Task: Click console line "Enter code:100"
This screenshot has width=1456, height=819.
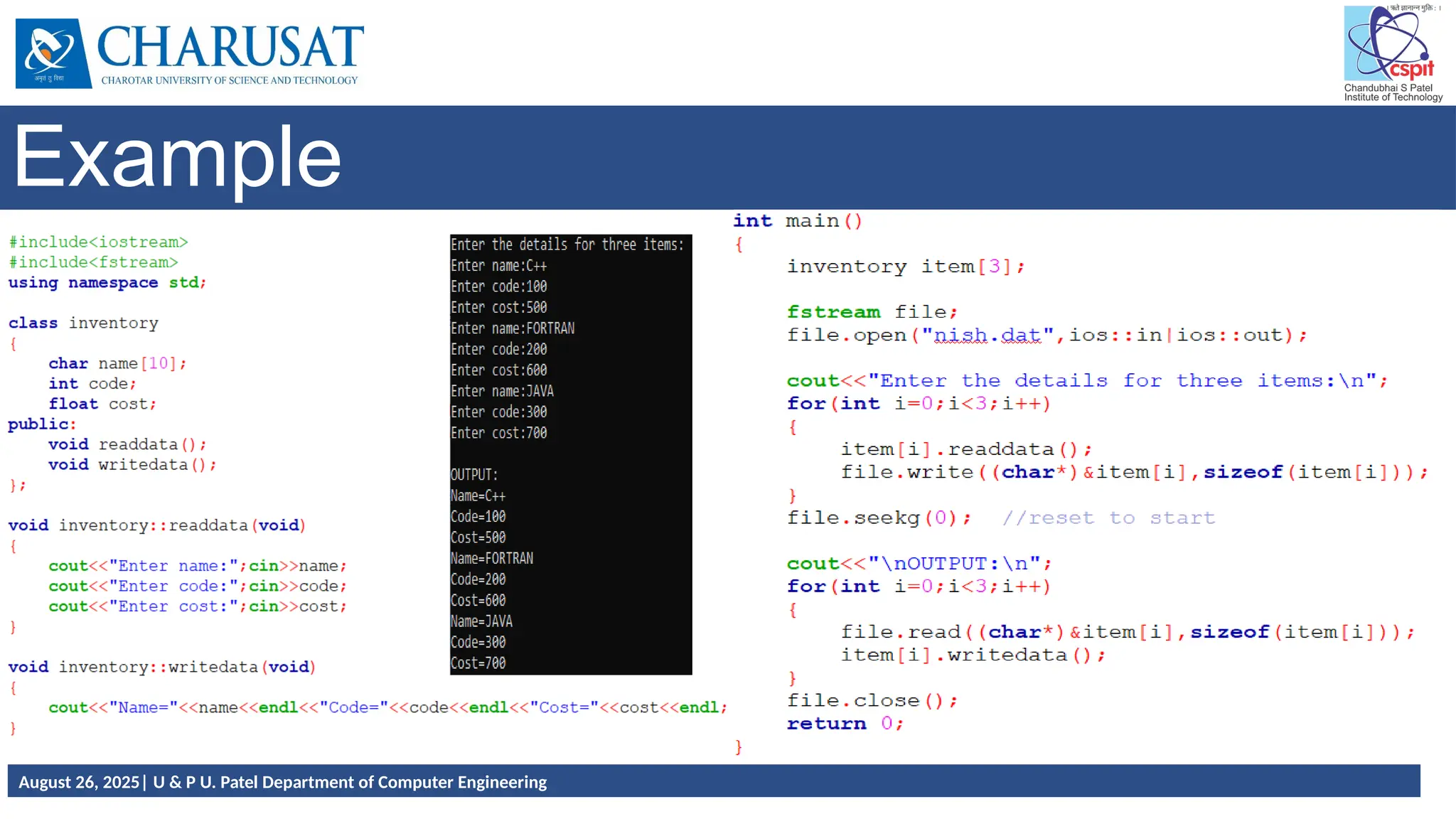Action: tap(499, 287)
